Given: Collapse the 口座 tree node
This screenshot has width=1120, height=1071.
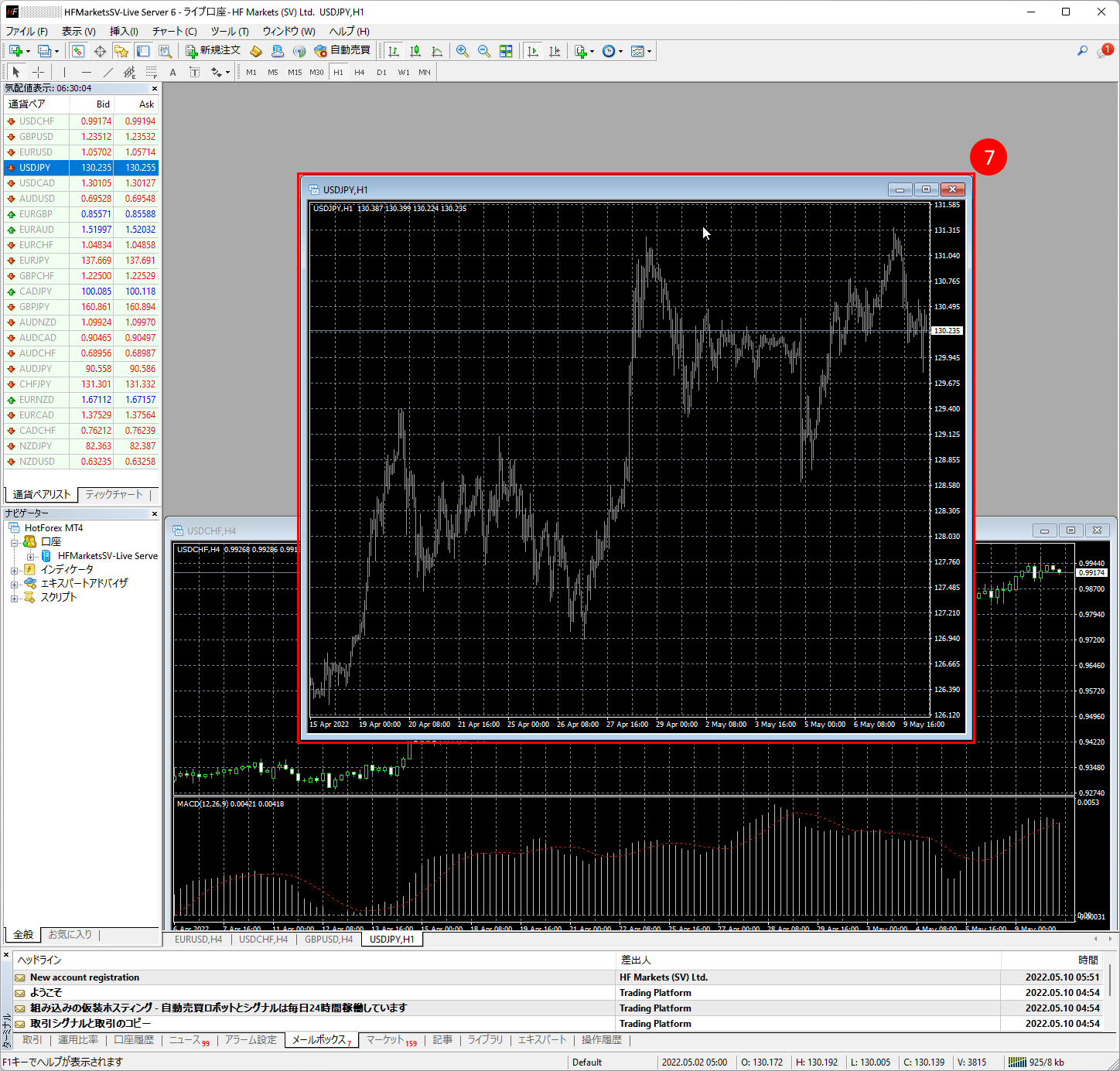Looking at the screenshot, I should point(14,542).
